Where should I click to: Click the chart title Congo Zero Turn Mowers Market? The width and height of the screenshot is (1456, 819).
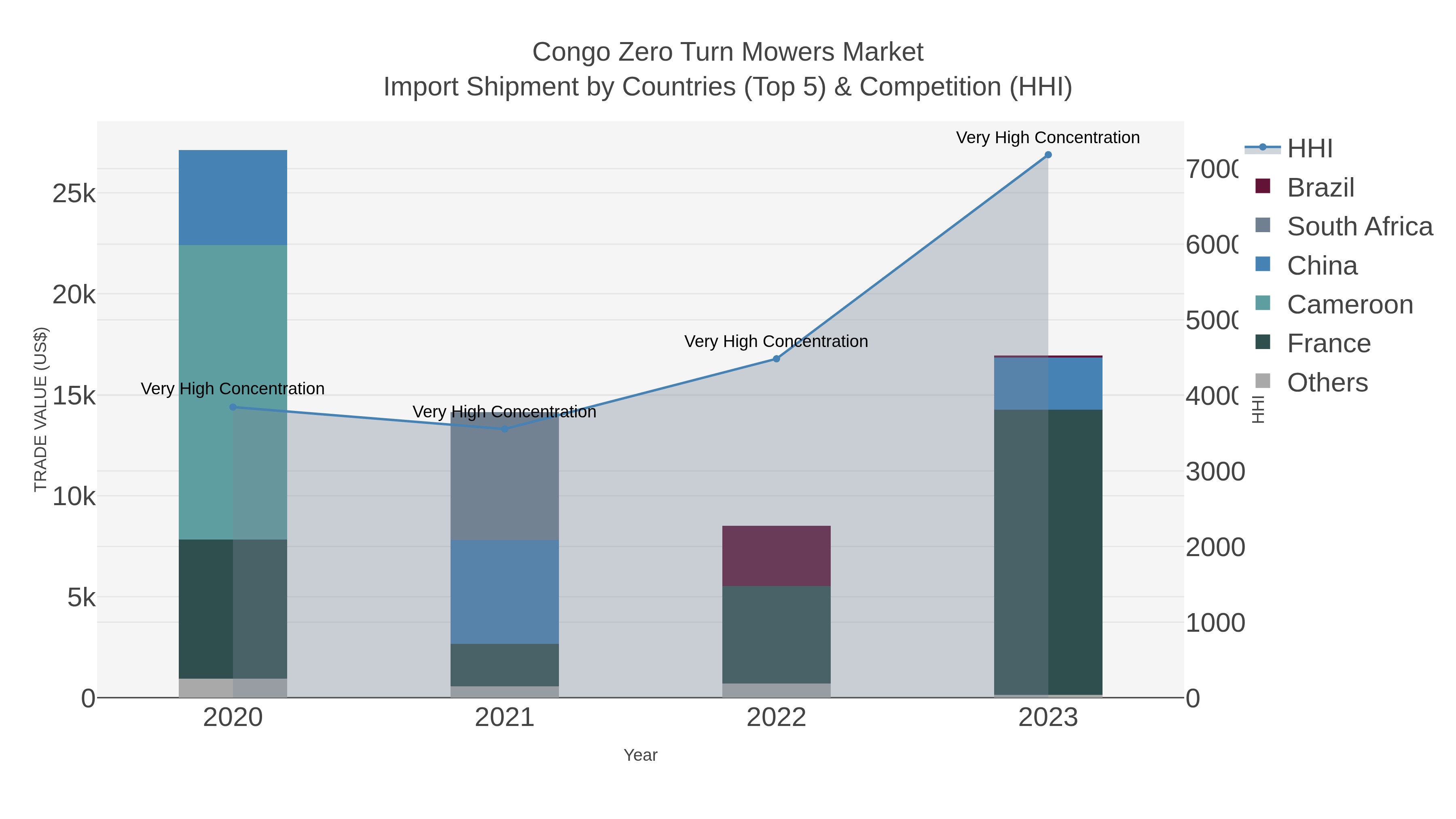[x=728, y=52]
